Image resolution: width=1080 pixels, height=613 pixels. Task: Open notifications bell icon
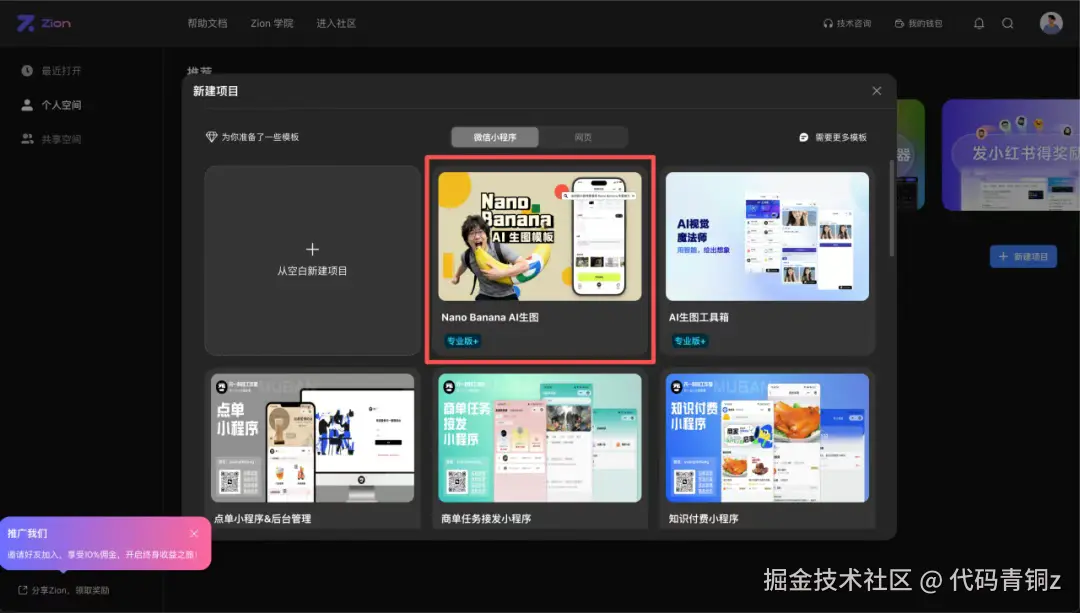(x=979, y=23)
